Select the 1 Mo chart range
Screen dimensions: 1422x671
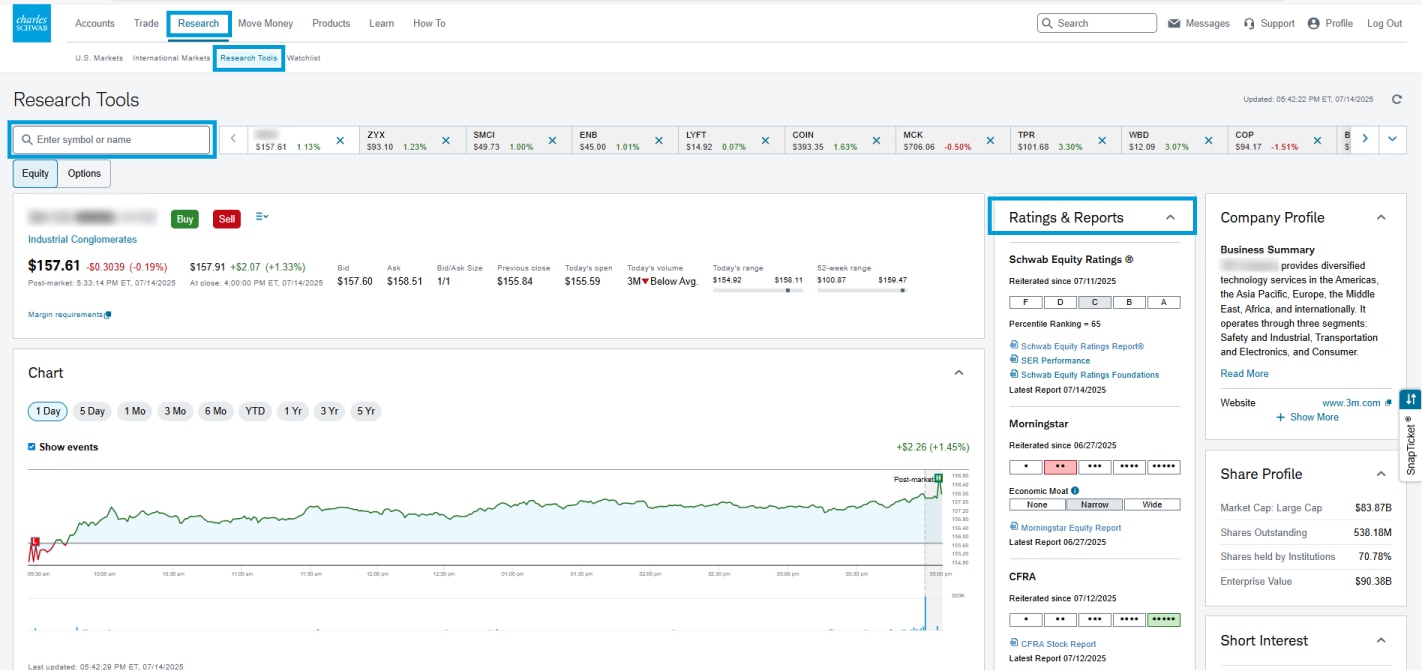[134, 411]
